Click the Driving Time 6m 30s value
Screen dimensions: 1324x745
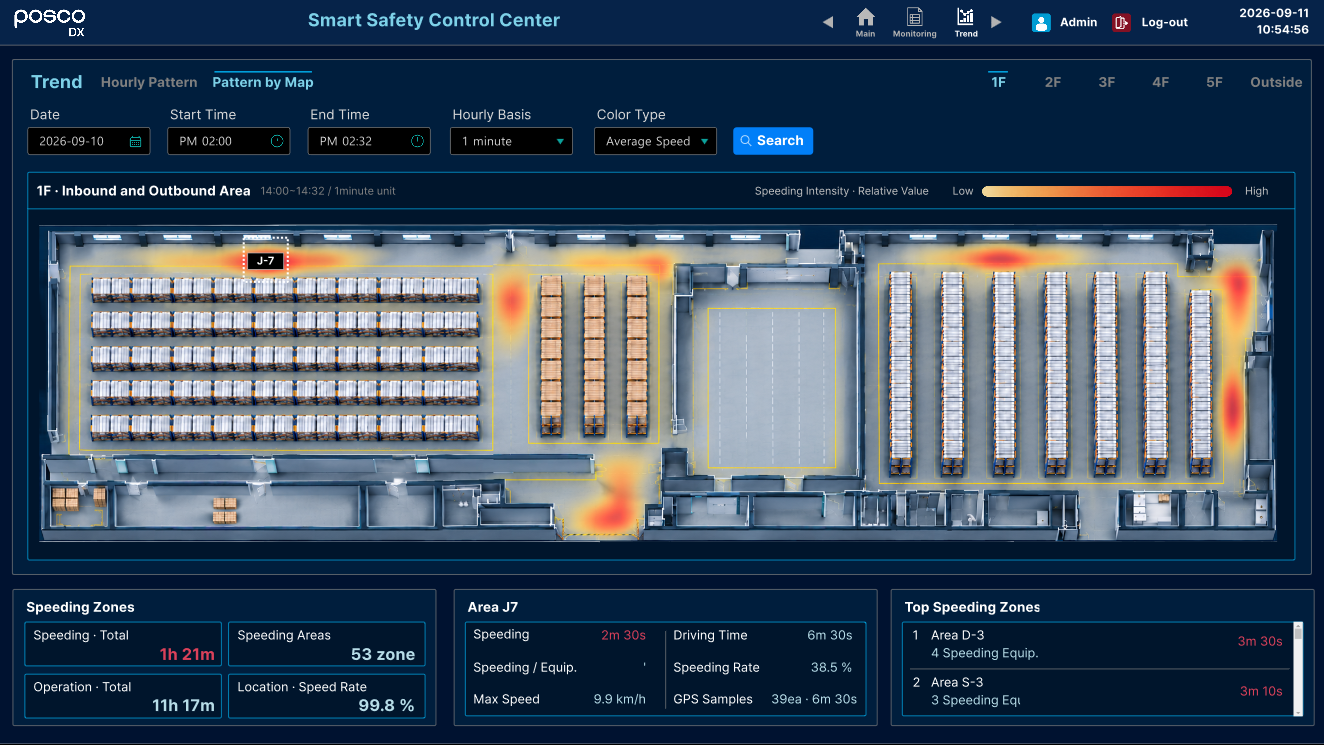pos(829,635)
